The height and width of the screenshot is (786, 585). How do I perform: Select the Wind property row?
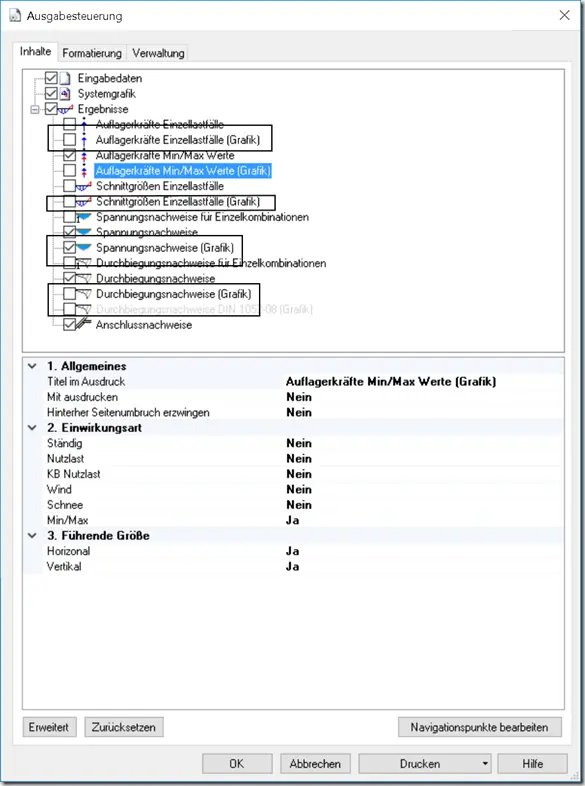coord(293,489)
